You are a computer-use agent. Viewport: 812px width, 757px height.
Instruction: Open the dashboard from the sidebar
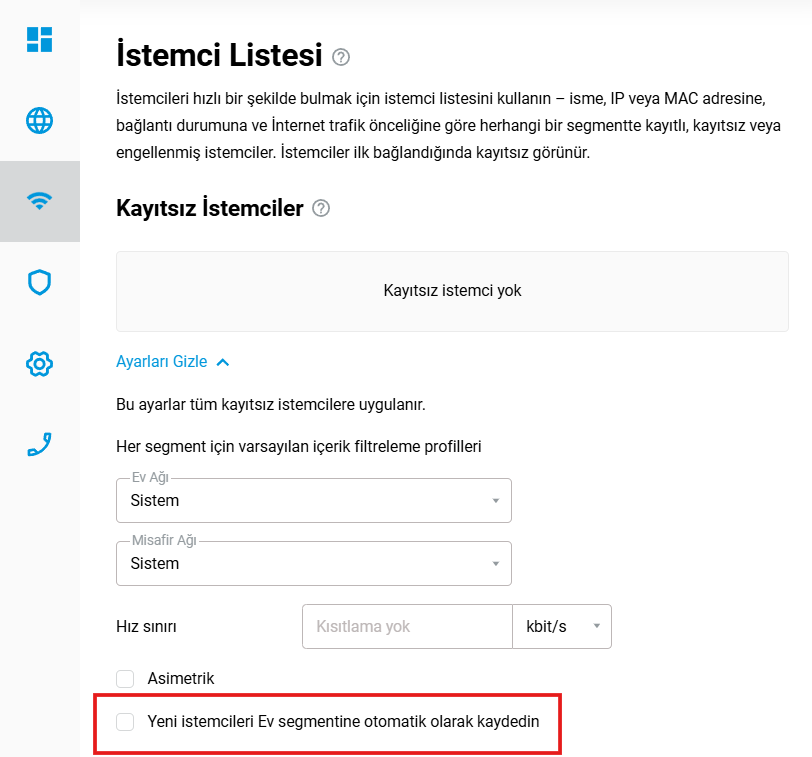(40, 40)
